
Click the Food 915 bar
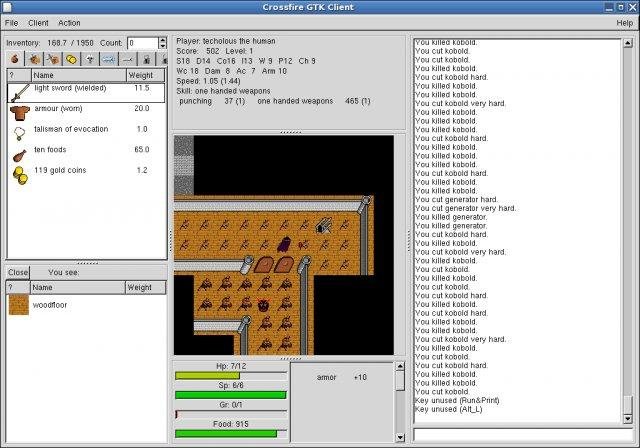231,433
